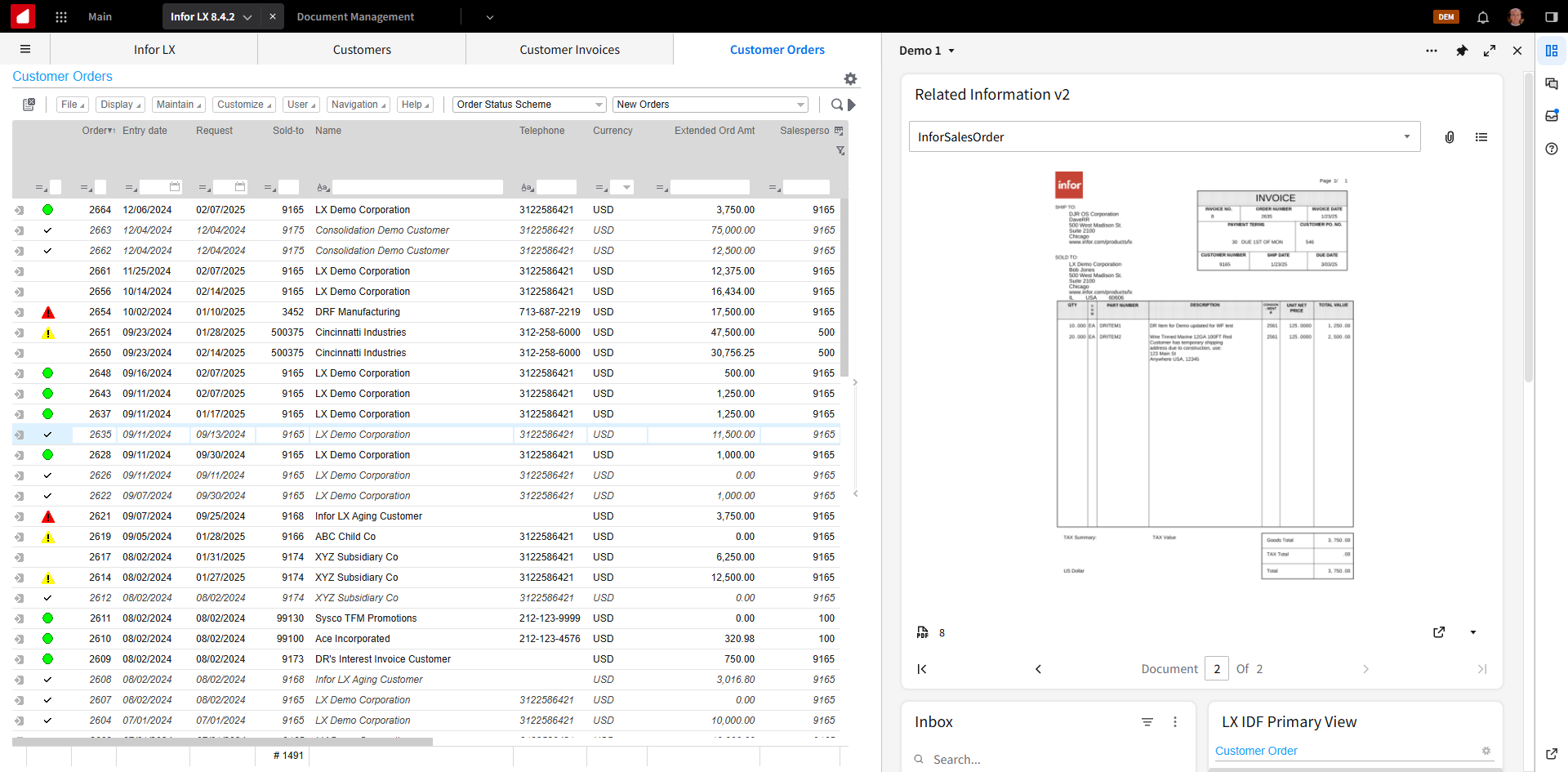Click the invoice preview thumbnail
This screenshot has height=772, width=1568.
(x=1205, y=376)
